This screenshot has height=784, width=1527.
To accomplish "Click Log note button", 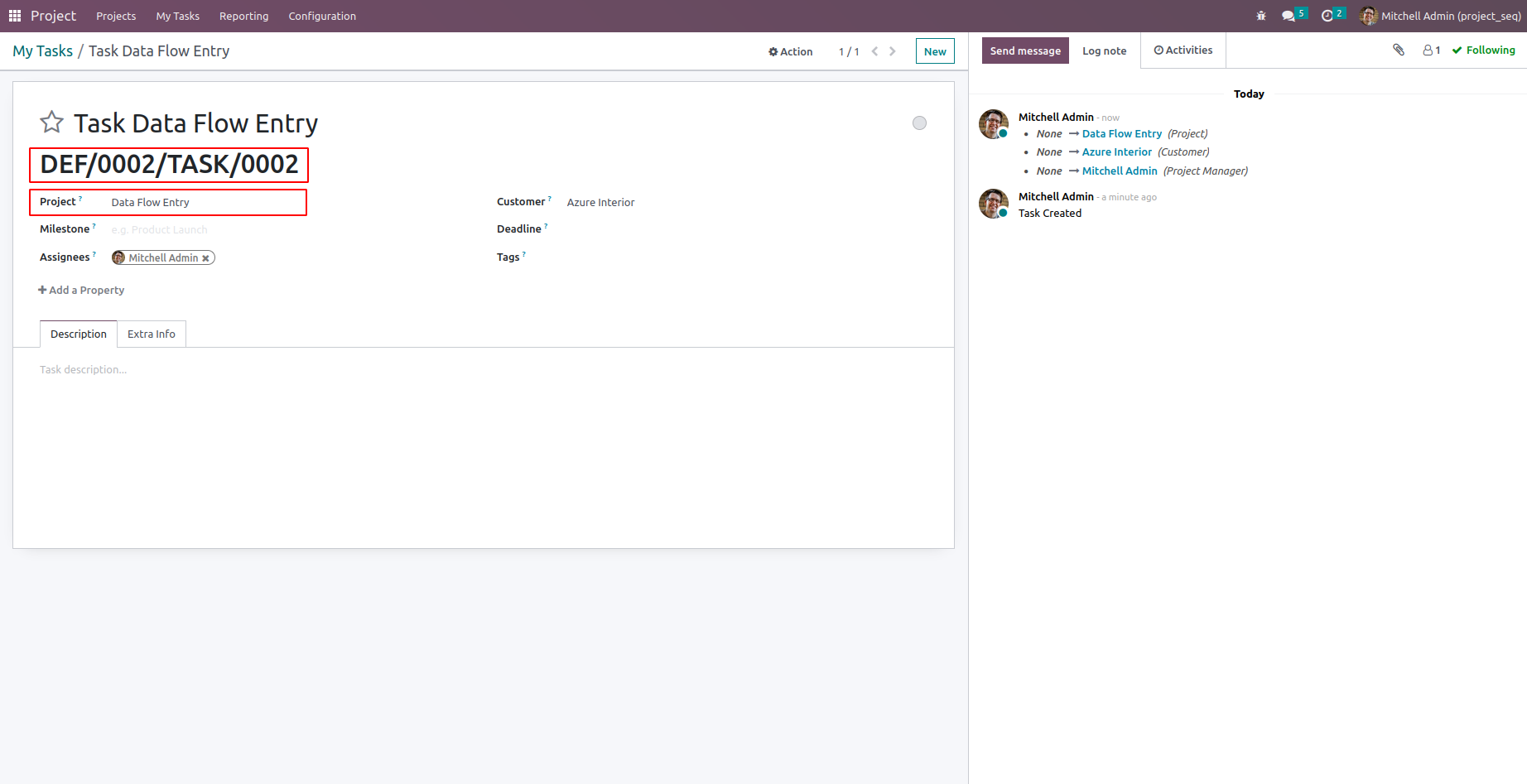I will pos(1104,51).
